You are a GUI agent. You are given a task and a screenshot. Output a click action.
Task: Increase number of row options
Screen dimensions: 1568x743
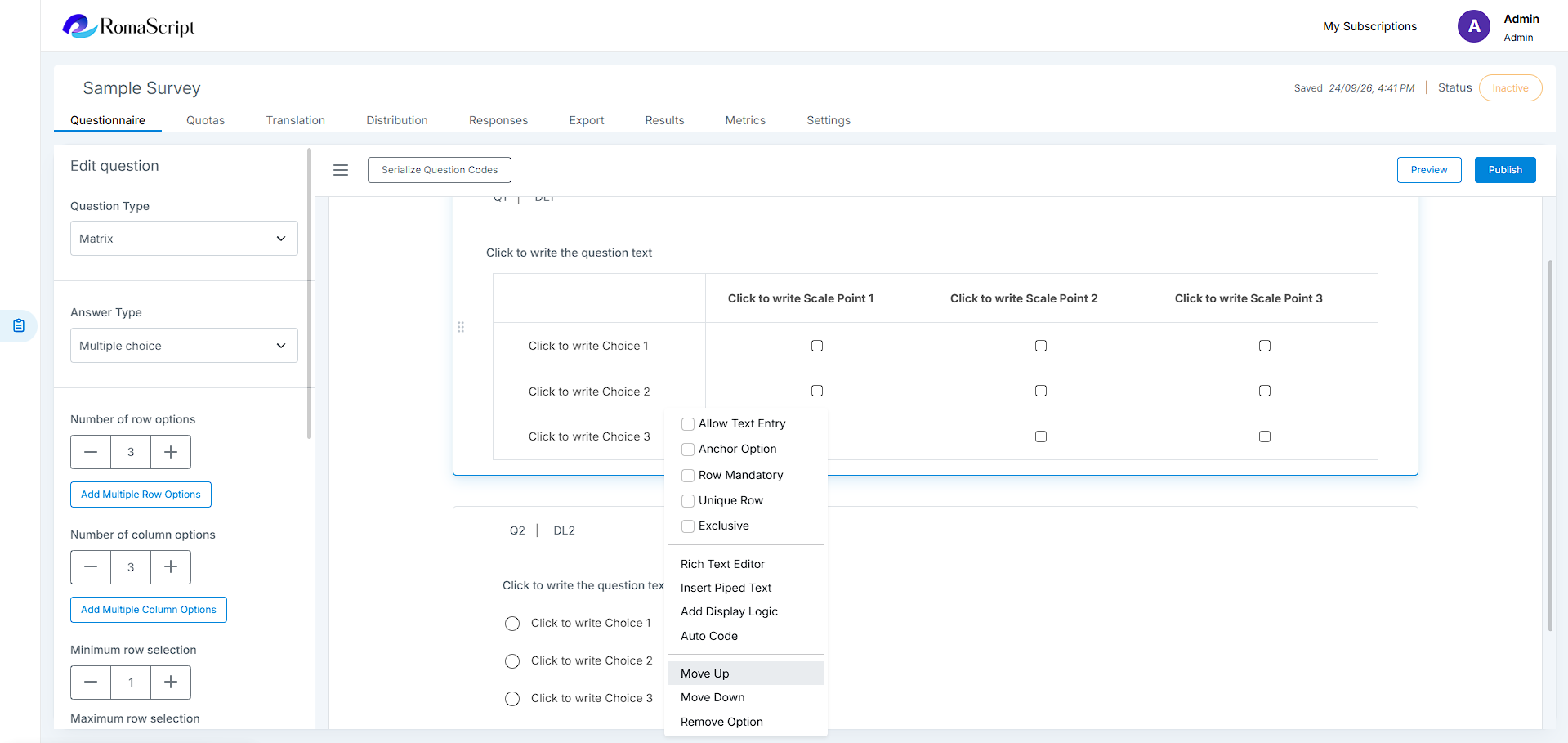(171, 452)
